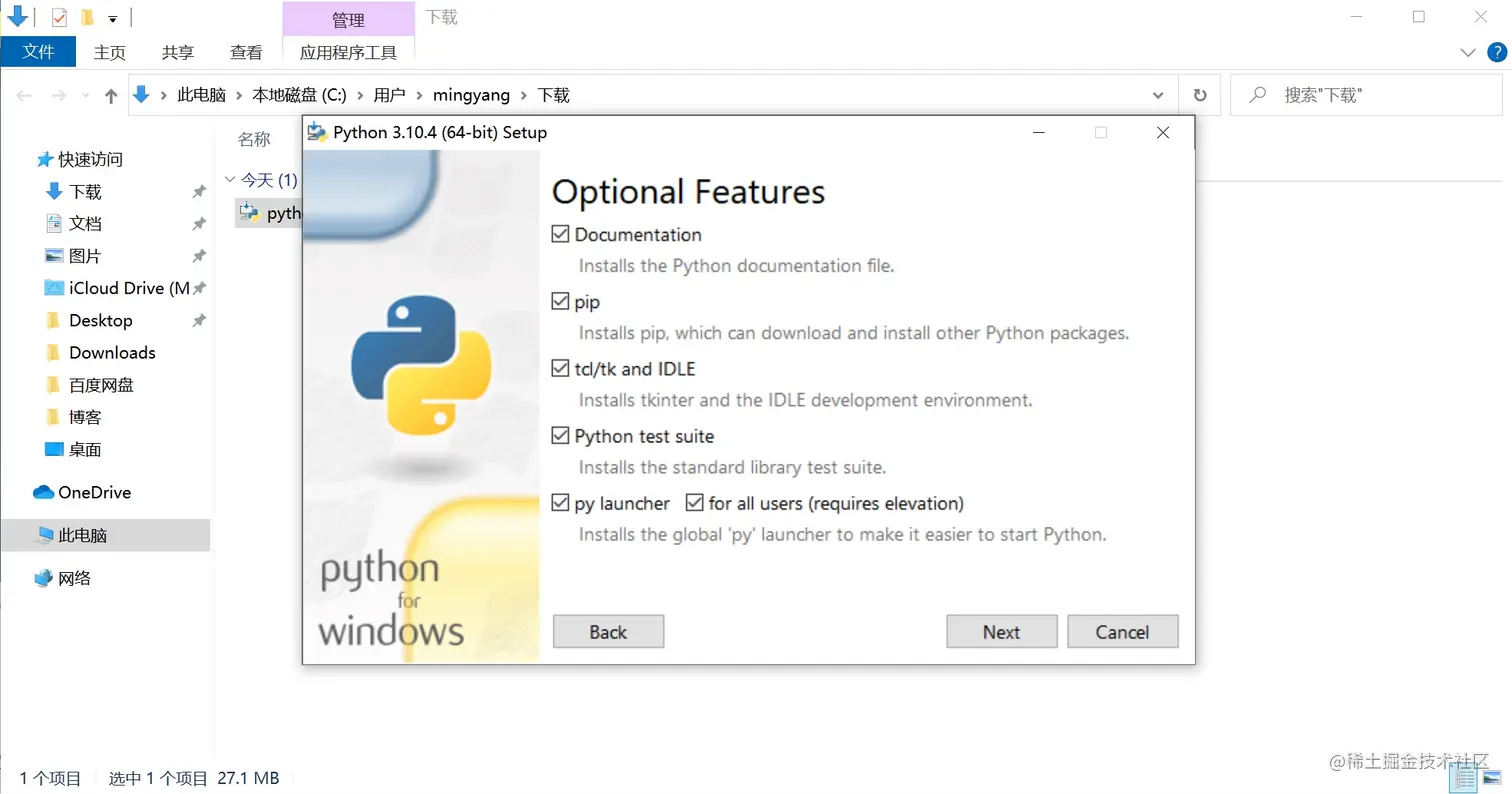Switch to large icons view in status bar

(x=1493, y=778)
